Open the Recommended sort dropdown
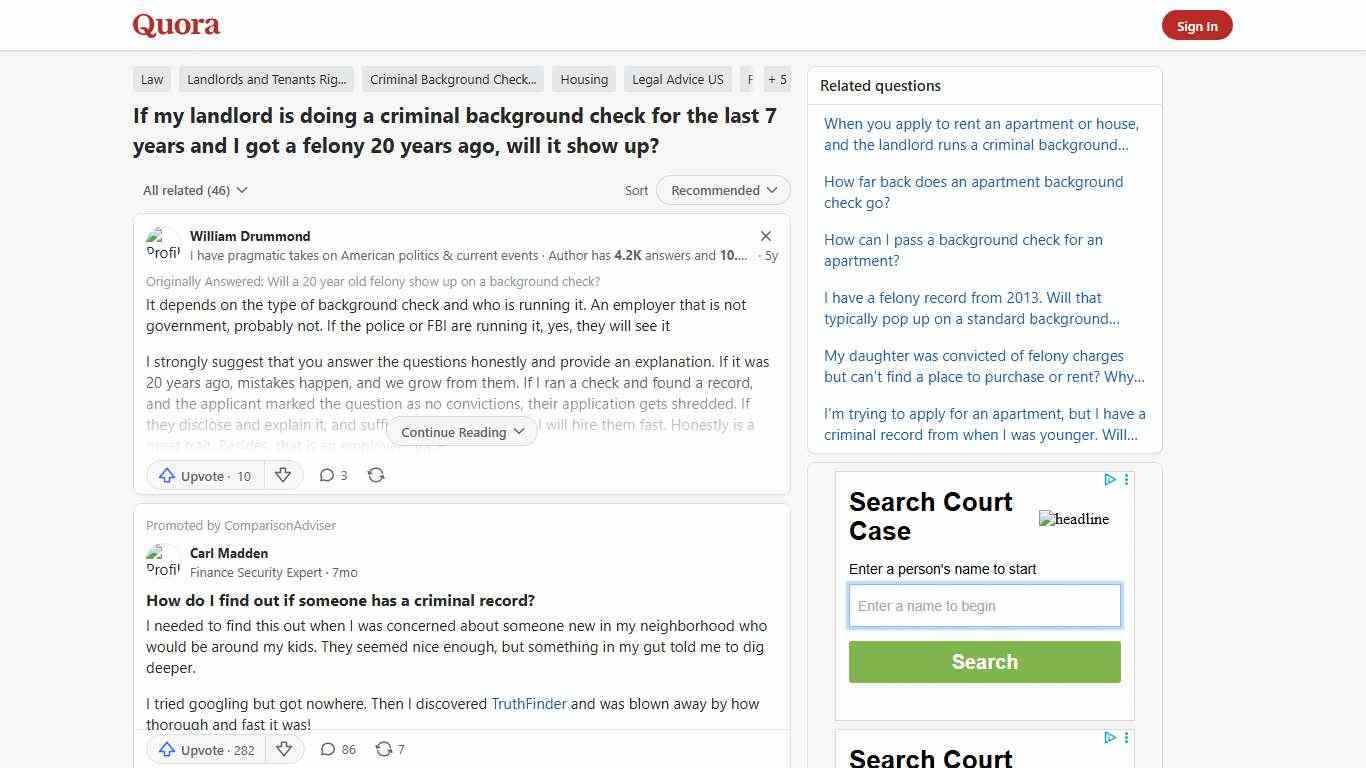 click(722, 190)
